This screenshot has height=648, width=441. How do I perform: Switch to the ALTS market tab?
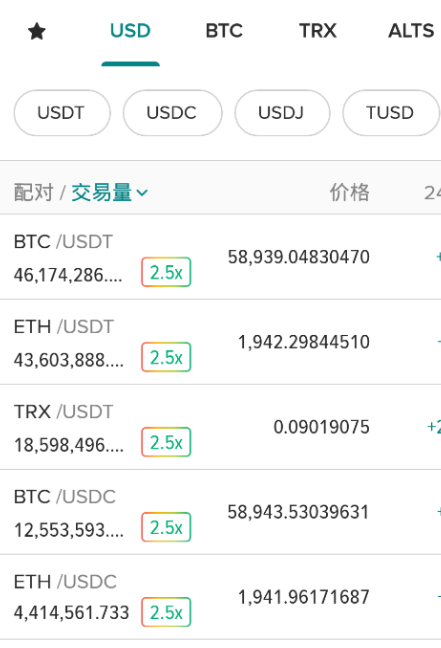point(411,31)
